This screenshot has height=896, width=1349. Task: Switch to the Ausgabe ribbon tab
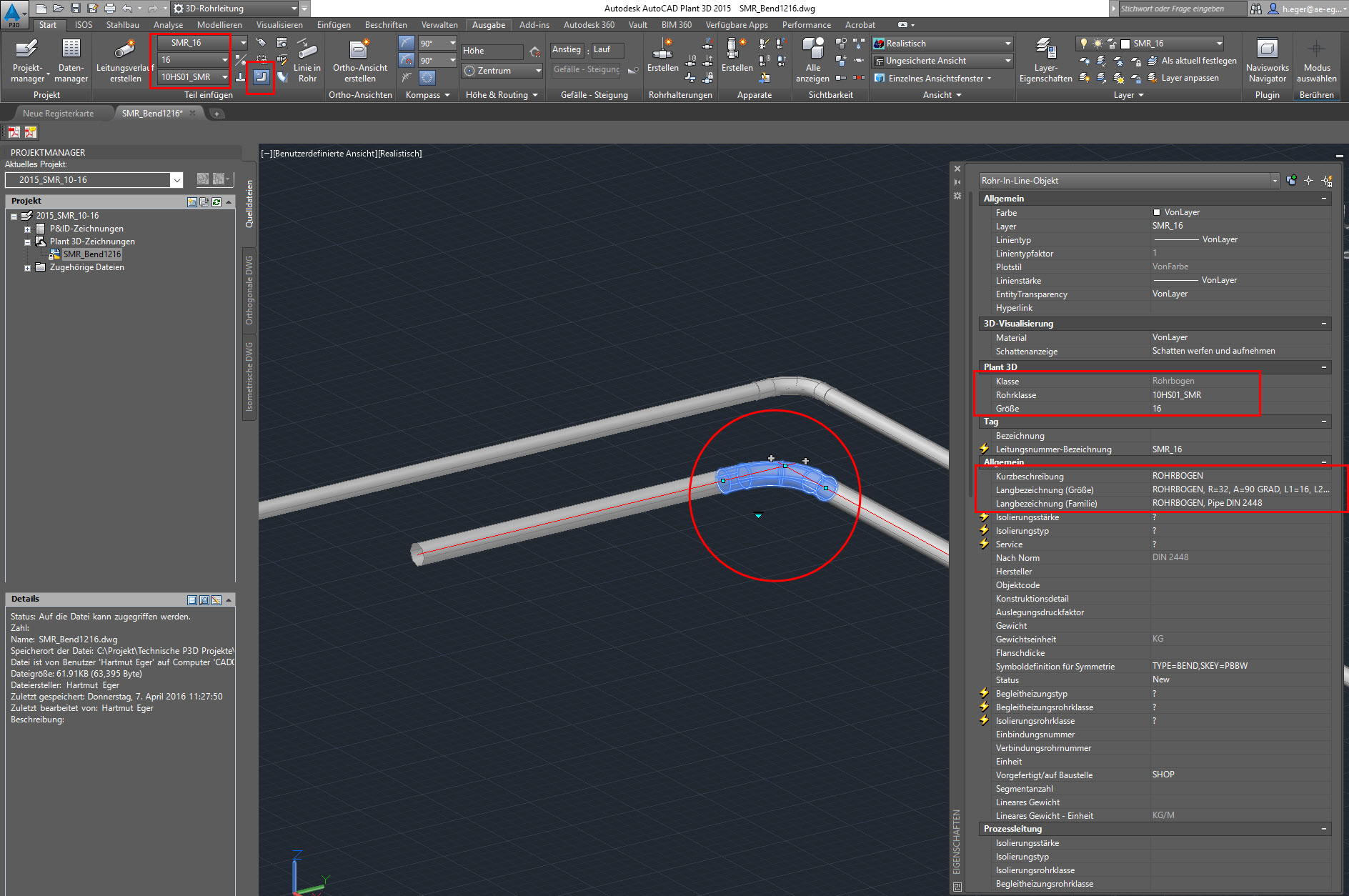tap(489, 25)
